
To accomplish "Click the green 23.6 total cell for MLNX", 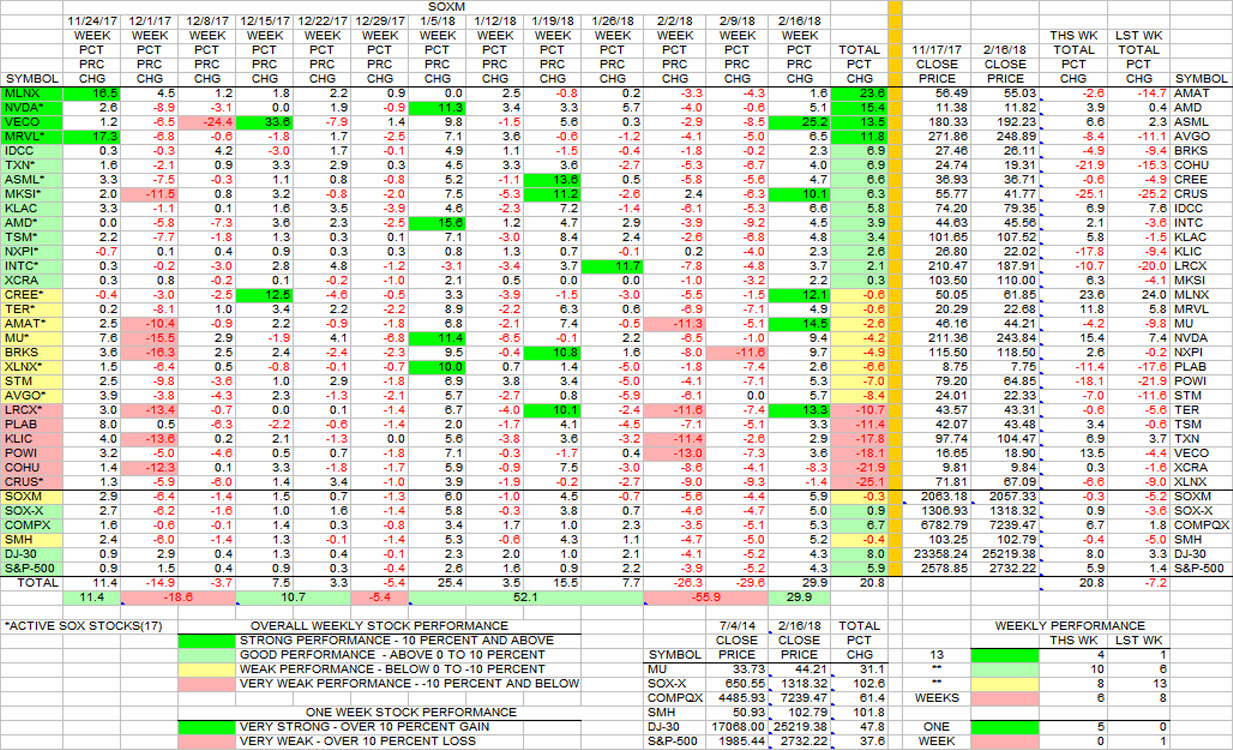I will [x=859, y=93].
